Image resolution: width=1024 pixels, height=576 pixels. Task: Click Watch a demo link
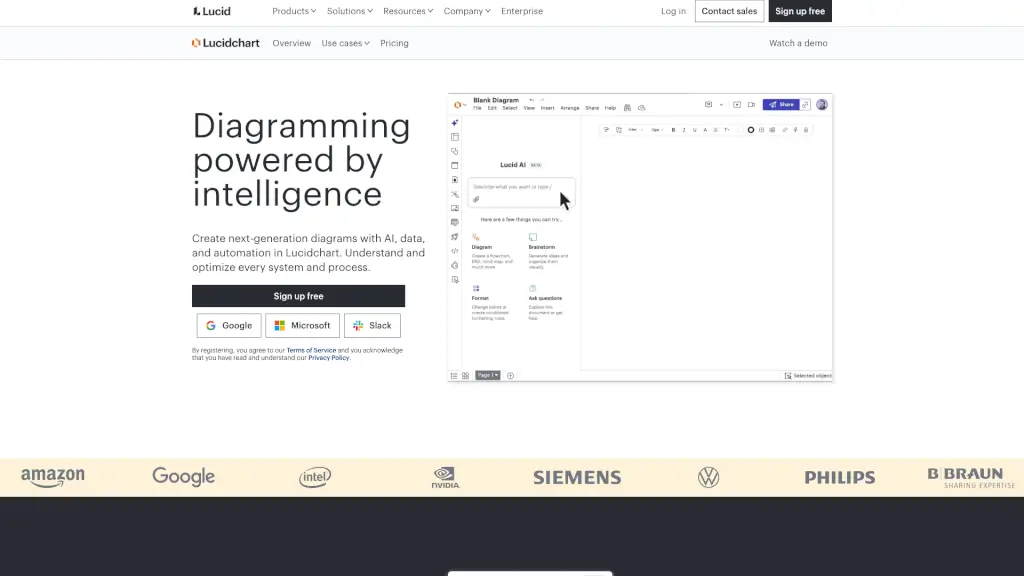point(798,43)
